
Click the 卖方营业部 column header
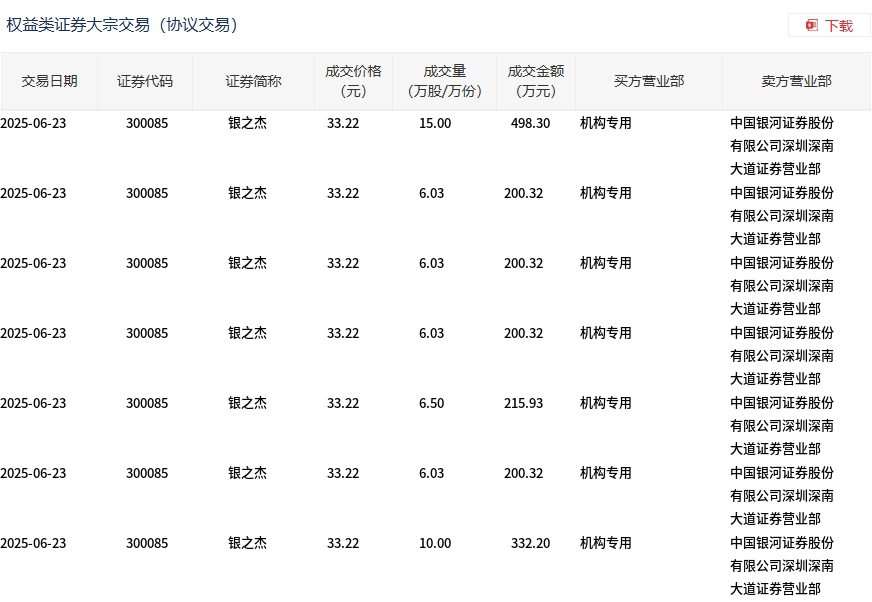[796, 81]
